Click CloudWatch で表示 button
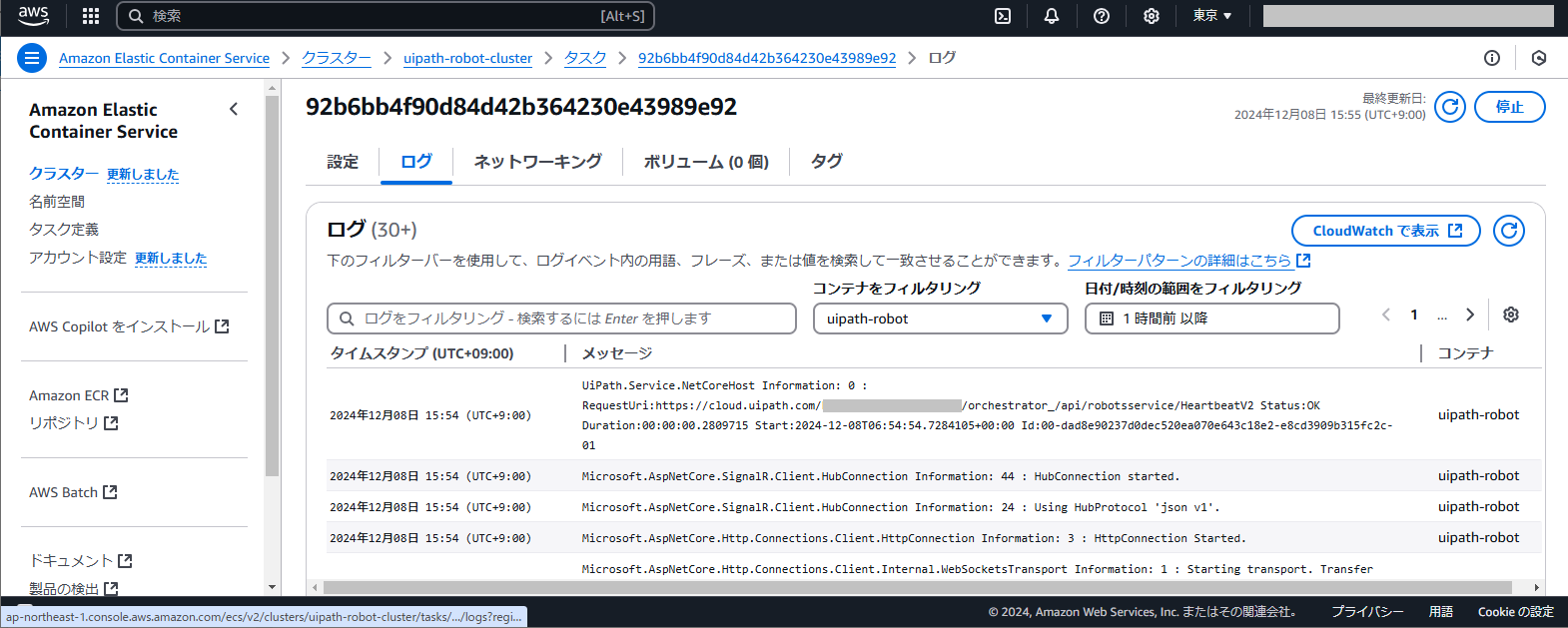Viewport: 1568px width, 628px height. coord(1386,231)
